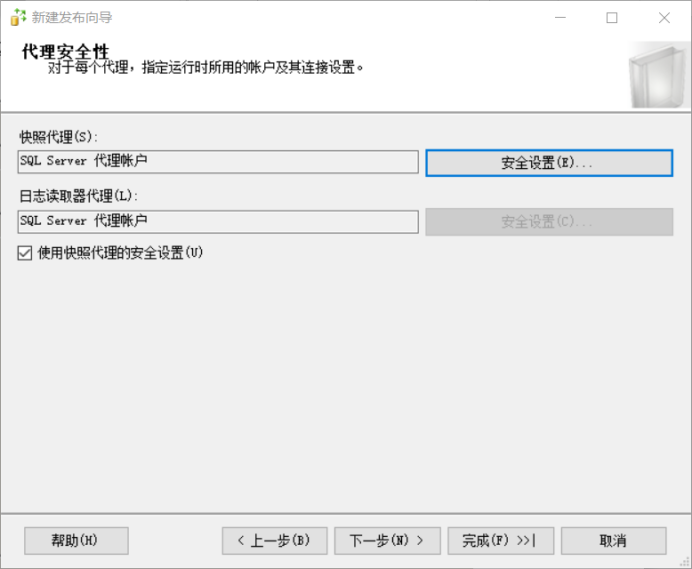Viewport: 692px width, 569px height.
Task: Maximize the 新建发布向导 window
Action: pyautogui.click(x=612, y=17)
